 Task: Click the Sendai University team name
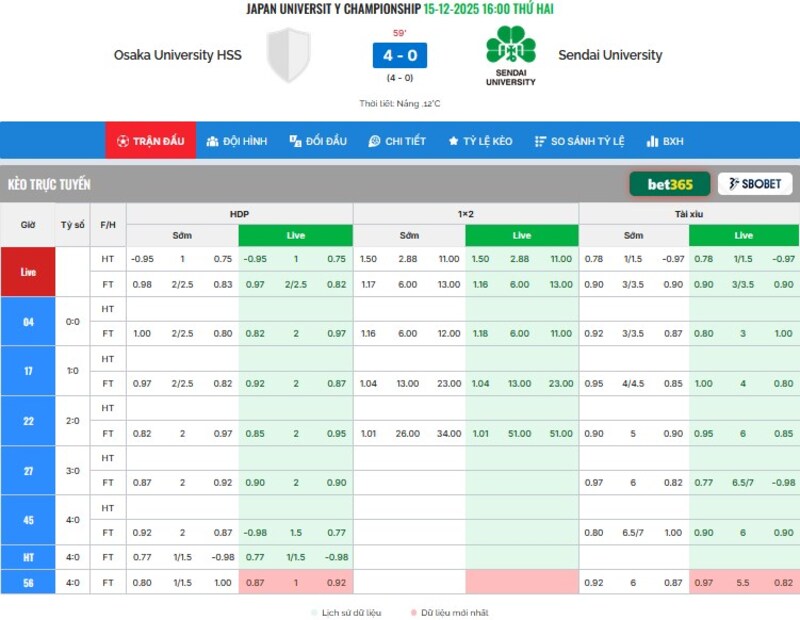pyautogui.click(x=610, y=55)
